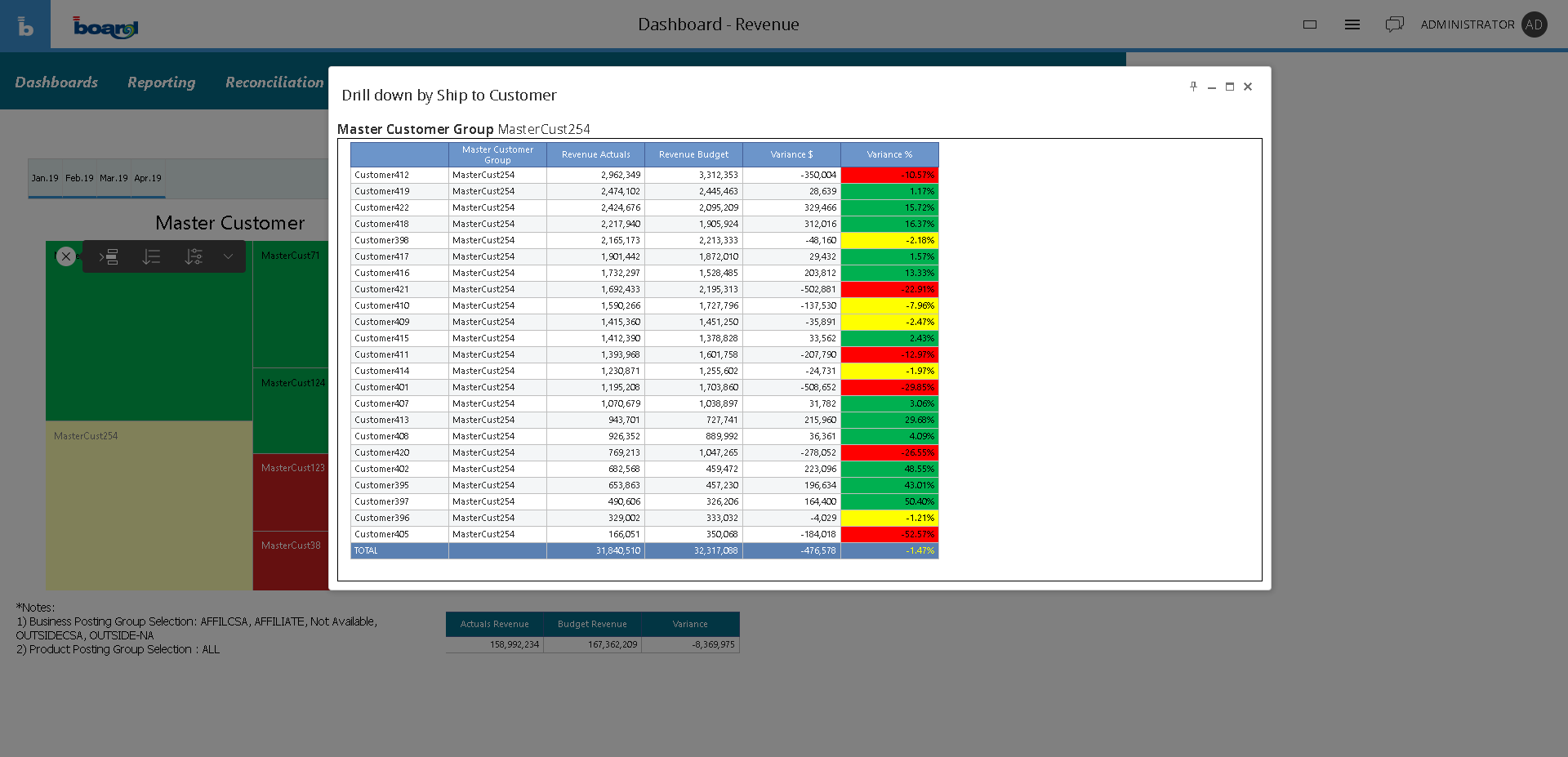Click the sort list icon in the treemap toolbar

pyautogui.click(x=151, y=257)
